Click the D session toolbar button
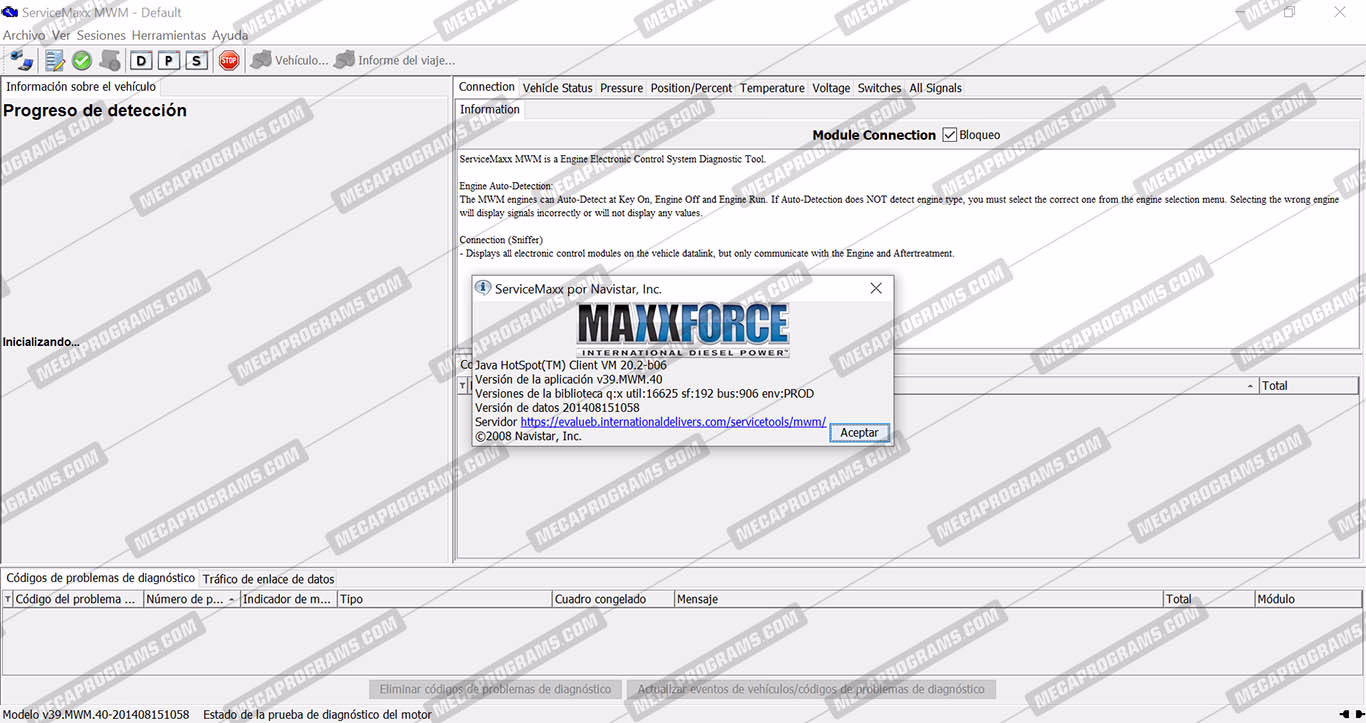 (x=141, y=61)
